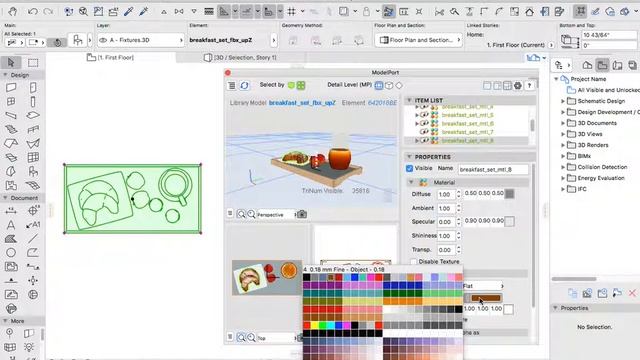
Task: Toggle Select by green grid mode
Action: (301, 85)
